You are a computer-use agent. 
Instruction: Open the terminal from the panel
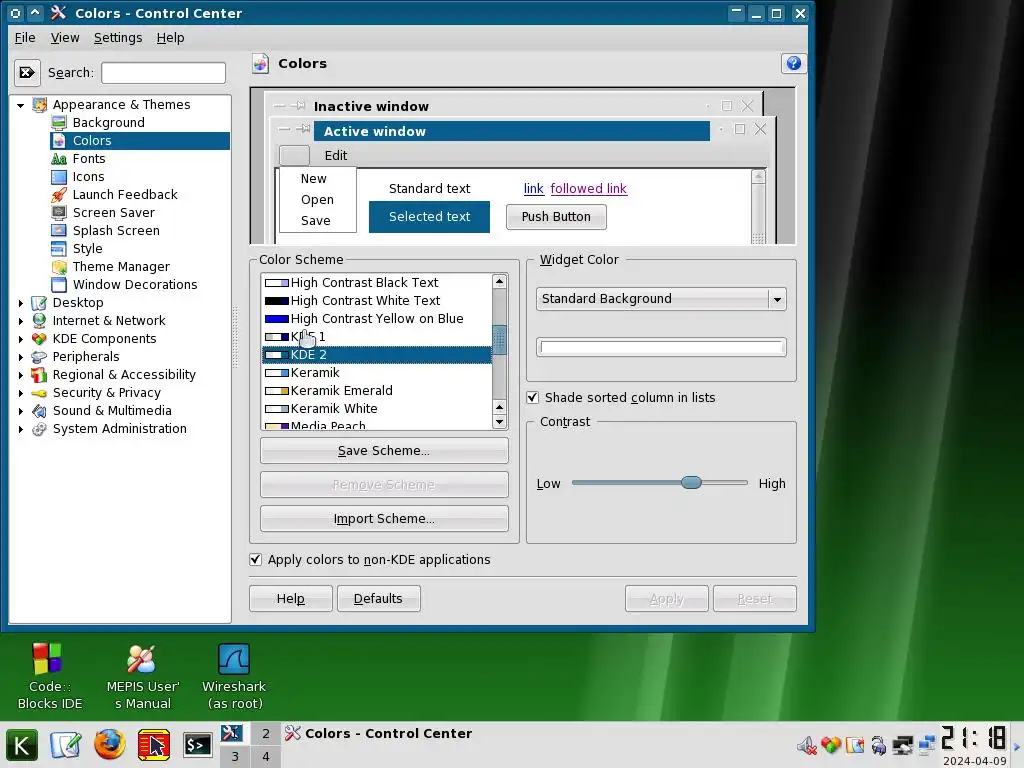197,745
